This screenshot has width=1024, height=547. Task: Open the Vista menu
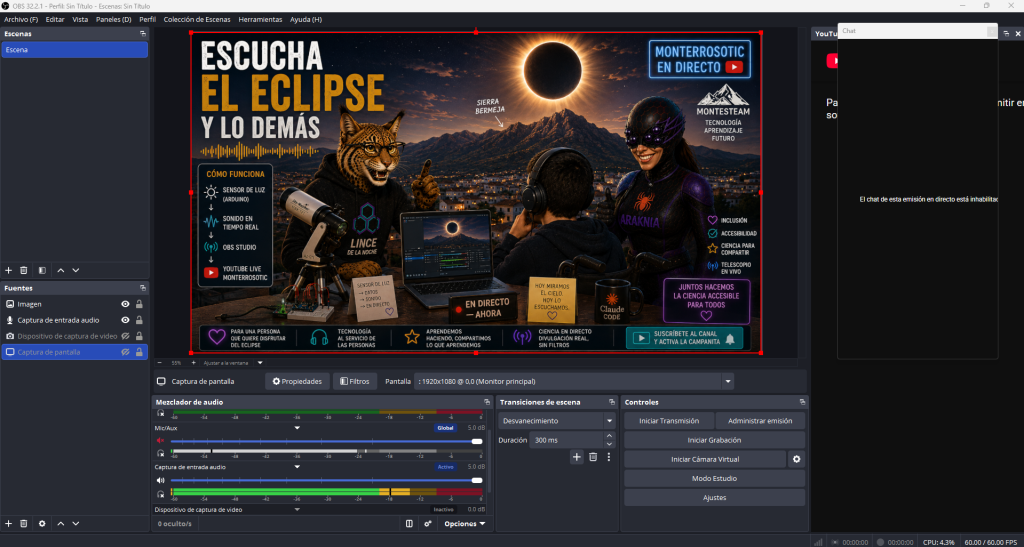click(x=80, y=20)
